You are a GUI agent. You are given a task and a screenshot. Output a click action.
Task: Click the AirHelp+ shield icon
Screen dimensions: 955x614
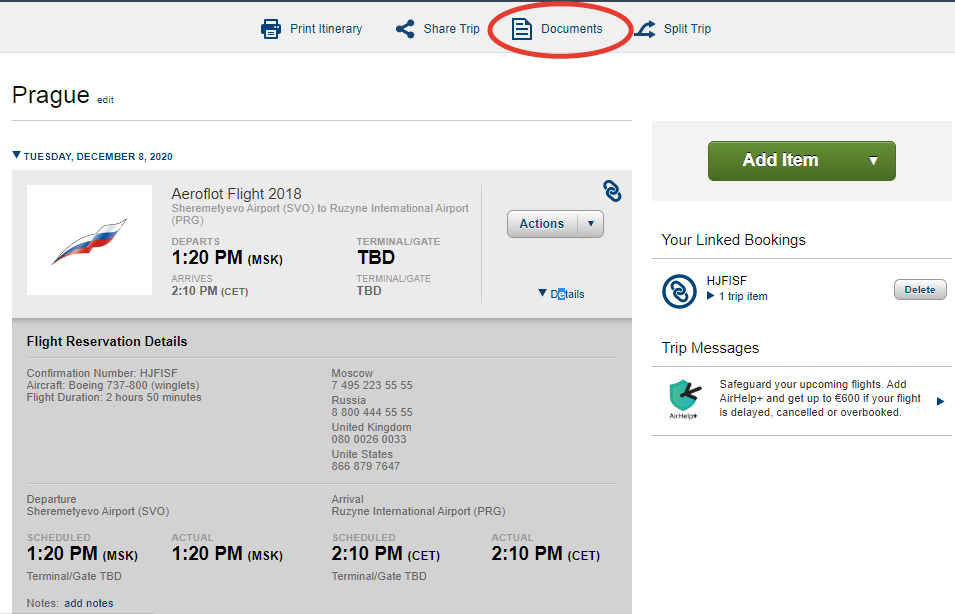point(684,399)
